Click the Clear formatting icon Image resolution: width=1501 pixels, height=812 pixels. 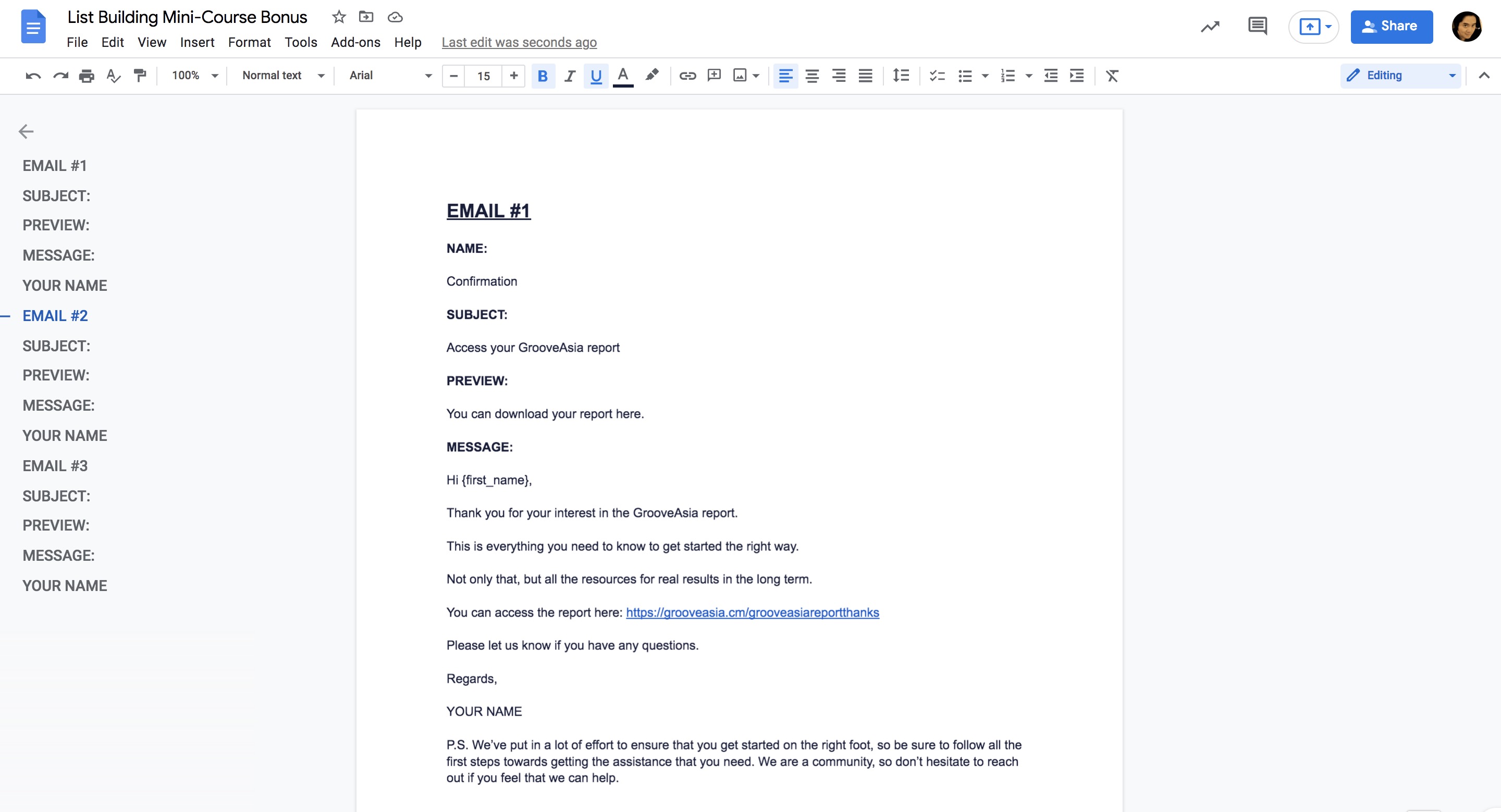click(x=1112, y=76)
